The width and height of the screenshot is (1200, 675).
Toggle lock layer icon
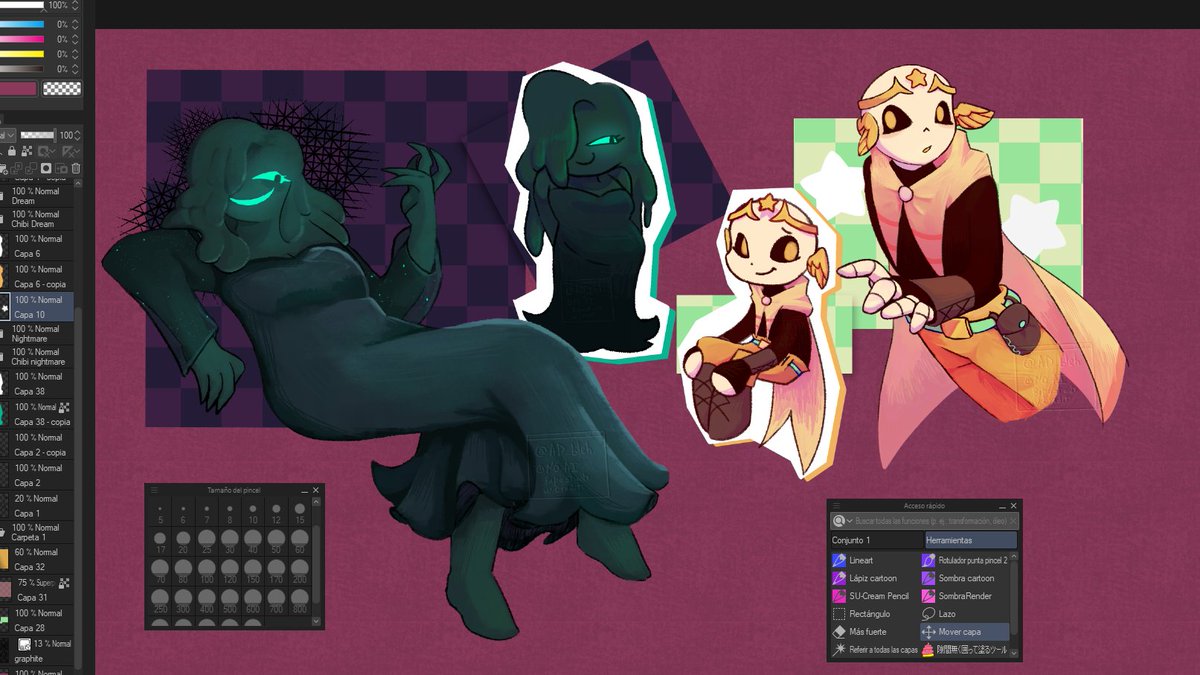[x=12, y=151]
